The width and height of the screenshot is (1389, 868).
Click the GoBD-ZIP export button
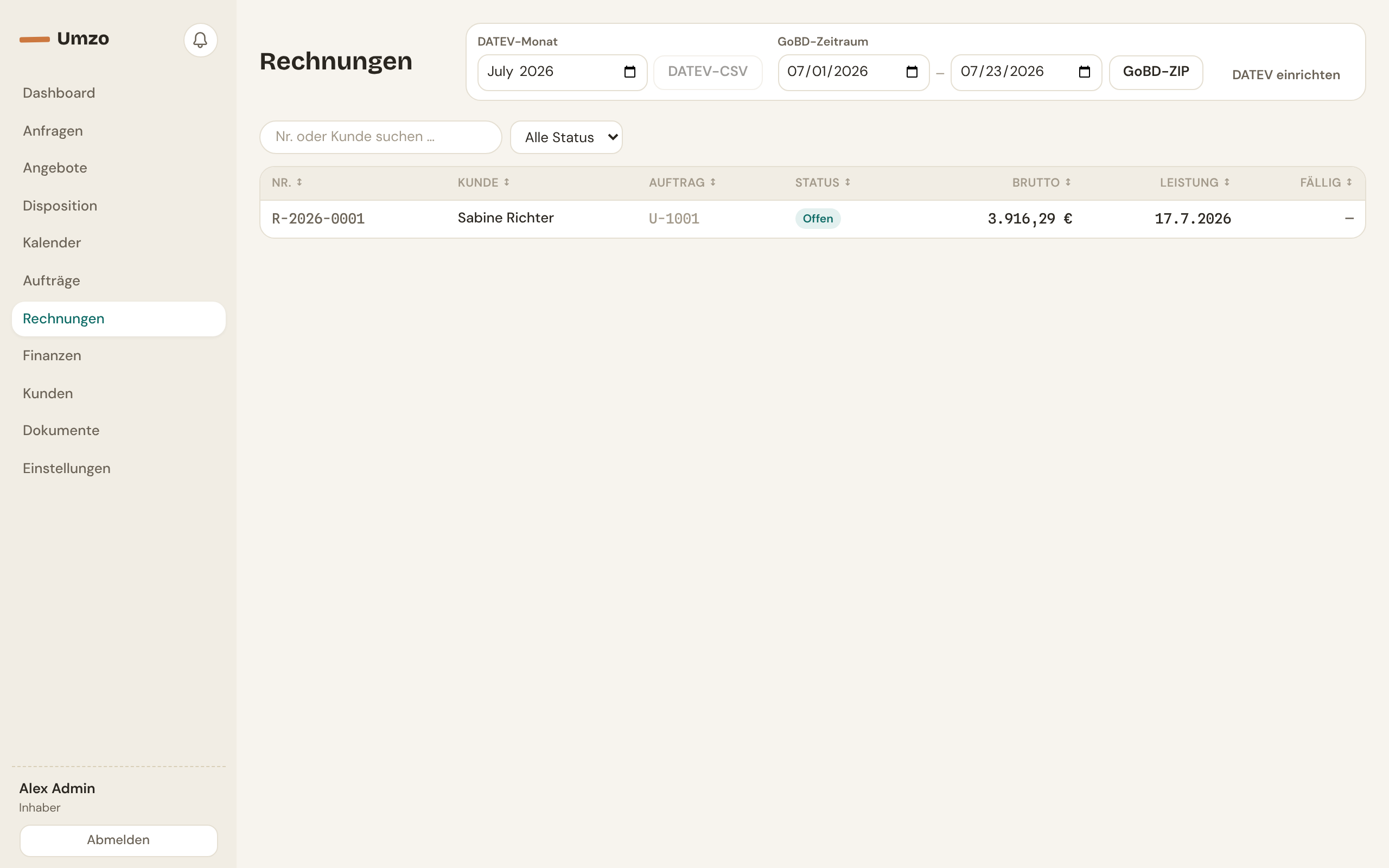1156,72
